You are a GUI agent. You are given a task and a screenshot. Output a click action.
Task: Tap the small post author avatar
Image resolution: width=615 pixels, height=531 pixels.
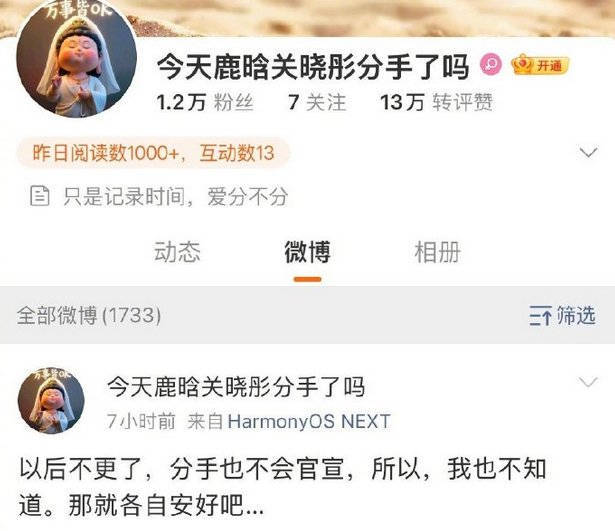51,401
